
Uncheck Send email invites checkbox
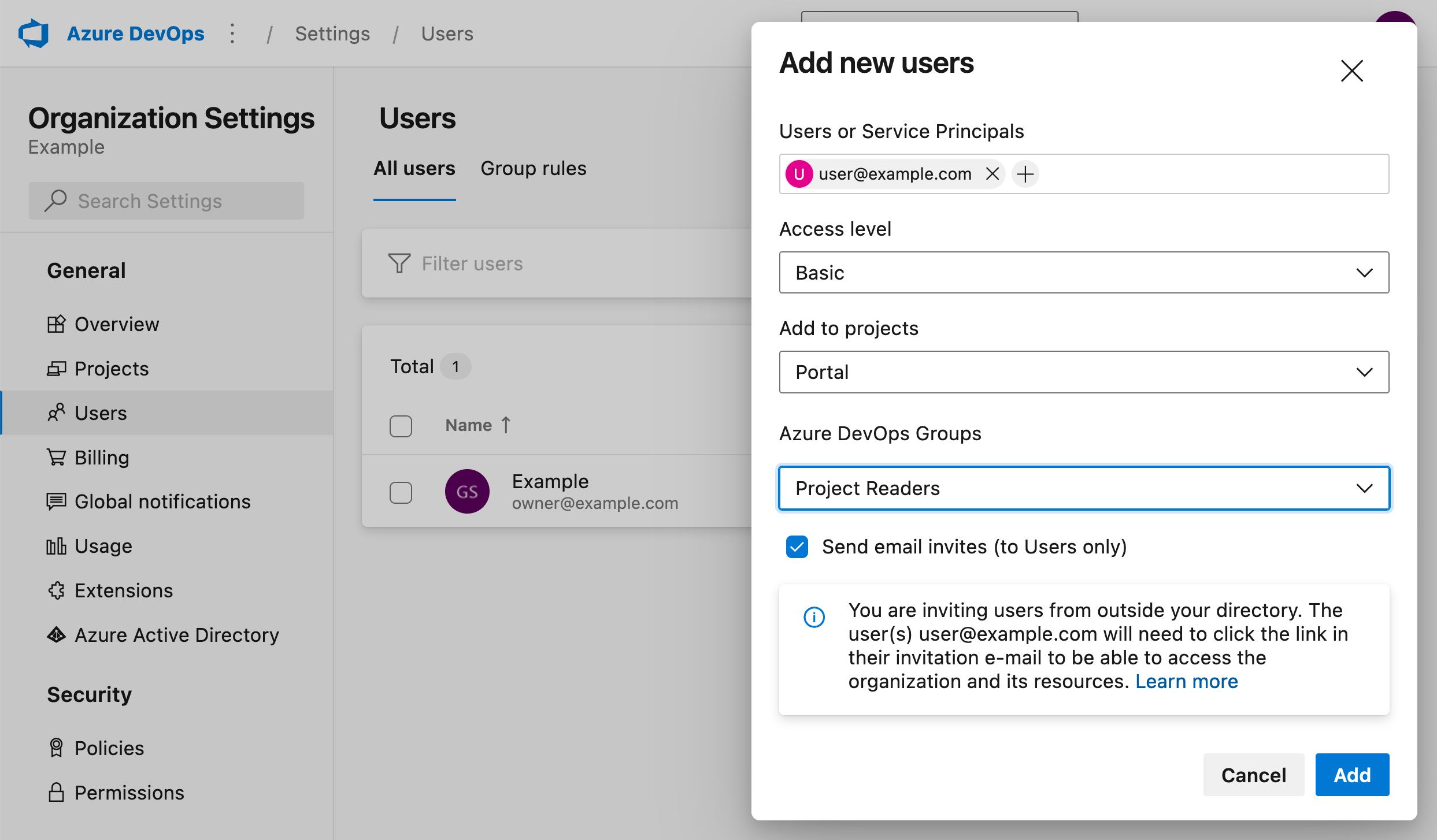point(797,547)
